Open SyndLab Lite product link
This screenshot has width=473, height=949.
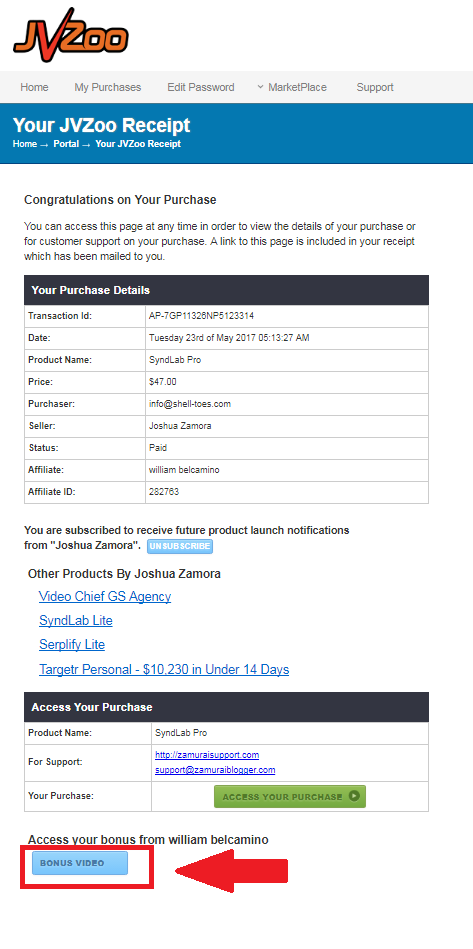tap(76, 620)
